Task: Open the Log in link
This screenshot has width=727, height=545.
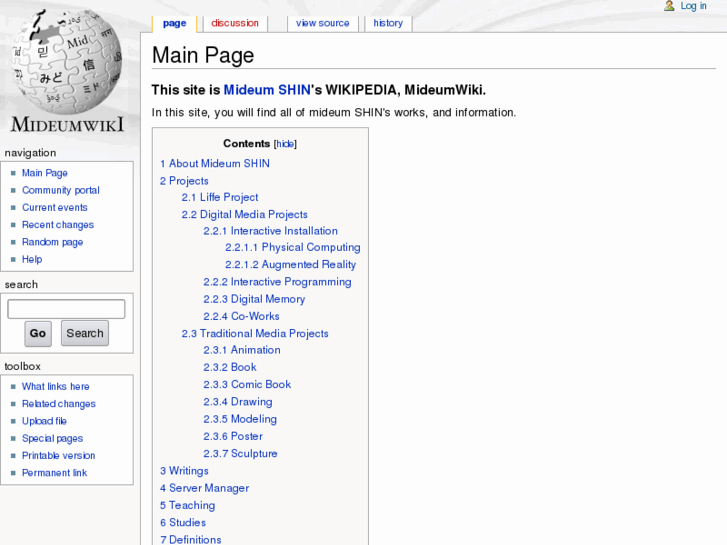Action: click(693, 6)
